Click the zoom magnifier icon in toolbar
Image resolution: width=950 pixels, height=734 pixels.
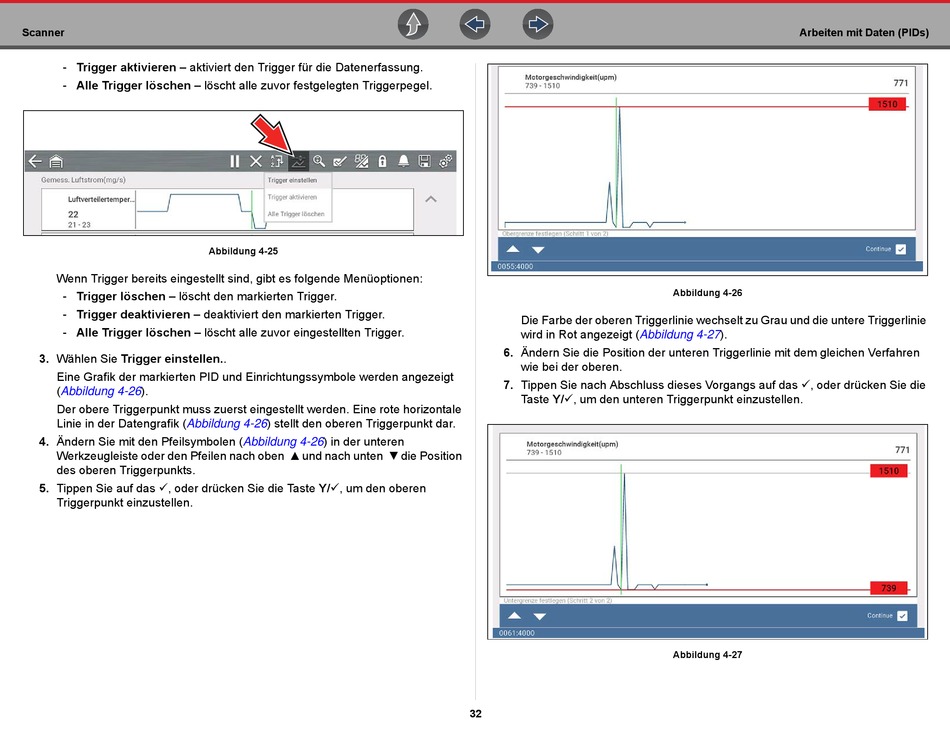point(319,161)
